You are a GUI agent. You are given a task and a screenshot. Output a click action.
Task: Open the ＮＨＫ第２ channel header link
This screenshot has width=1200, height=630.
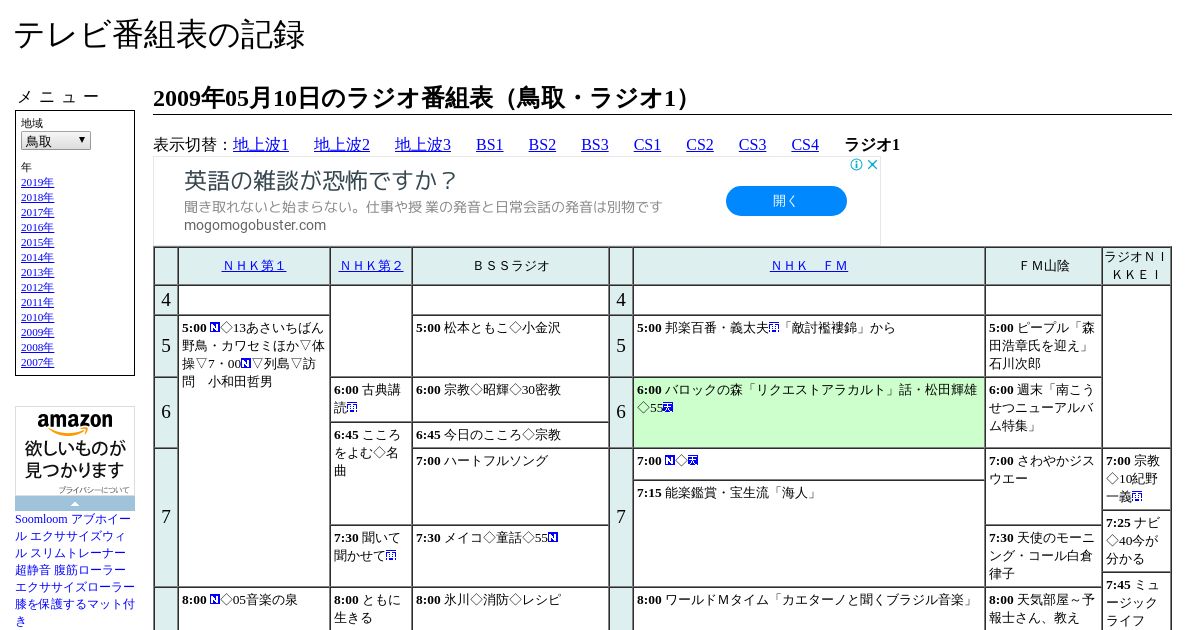(371, 266)
